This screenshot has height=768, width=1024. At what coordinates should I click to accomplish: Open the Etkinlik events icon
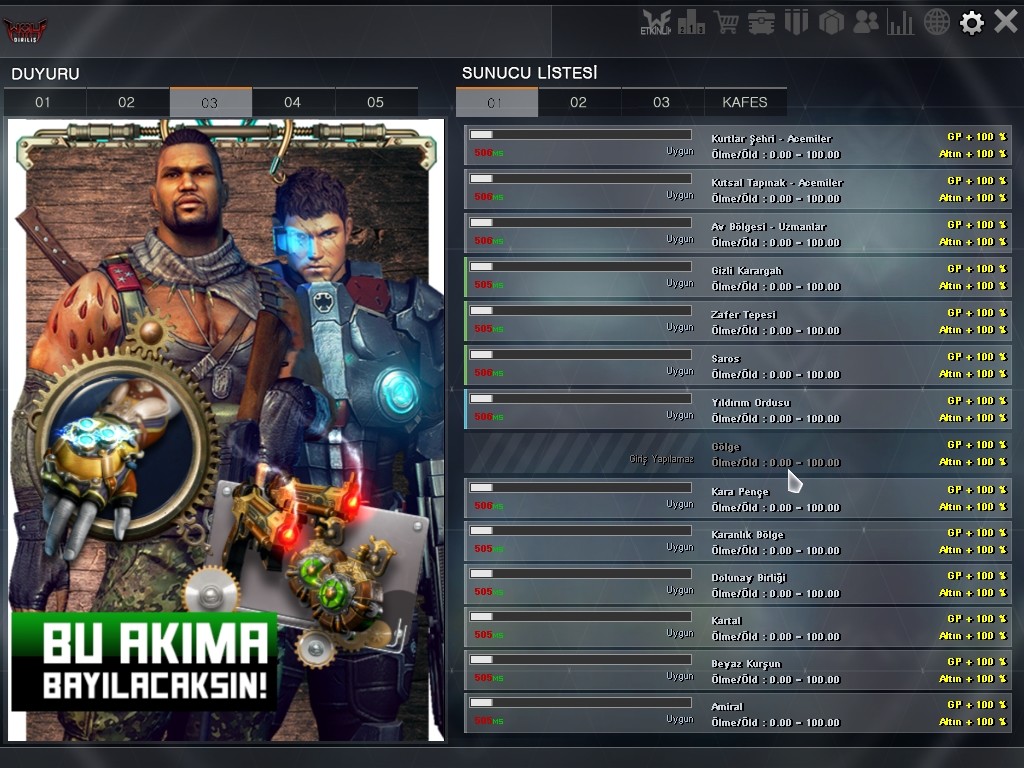click(656, 22)
